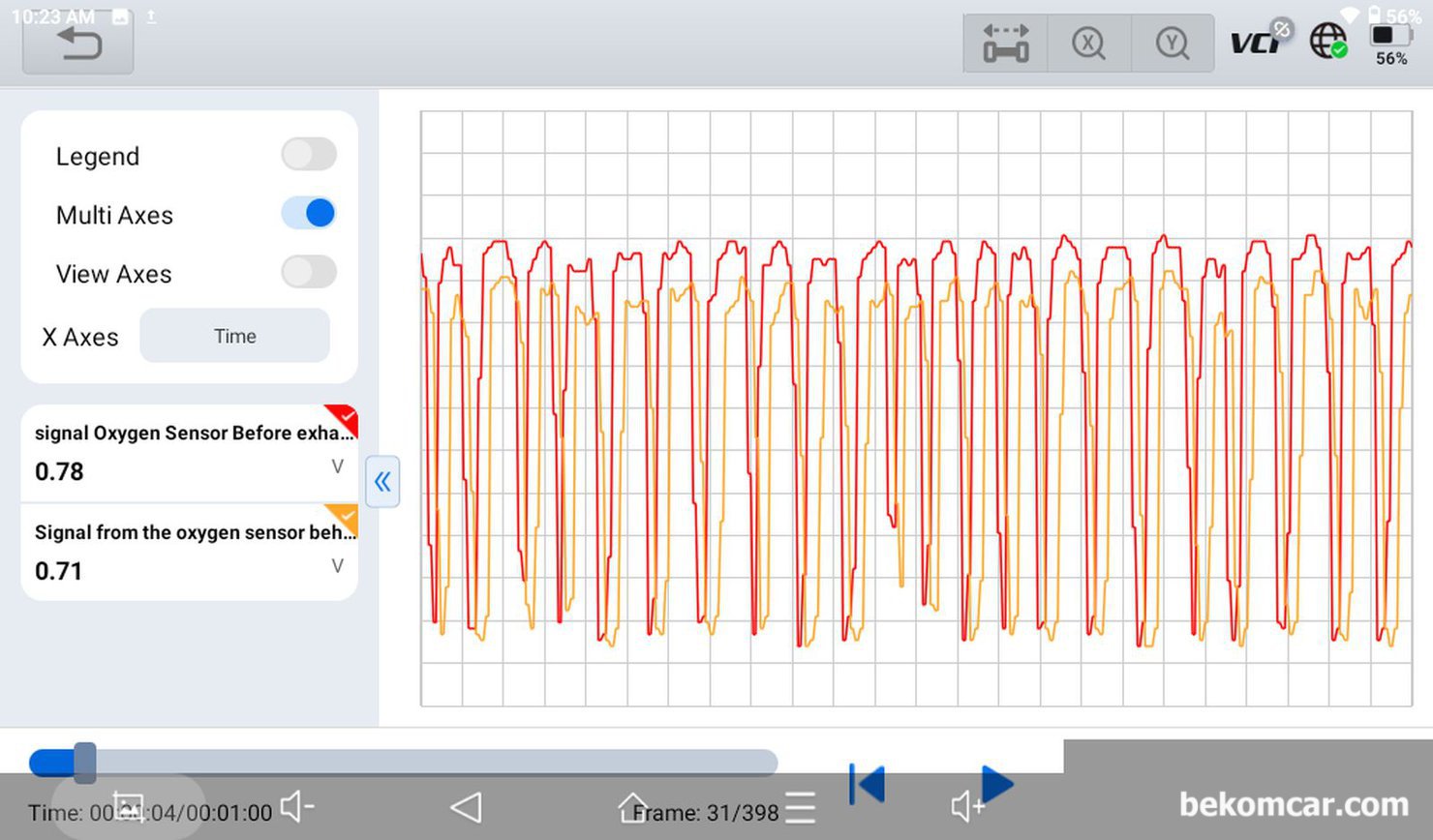The width and height of the screenshot is (1433, 840).
Task: Open the VCI connection status icon
Action: click(1261, 41)
